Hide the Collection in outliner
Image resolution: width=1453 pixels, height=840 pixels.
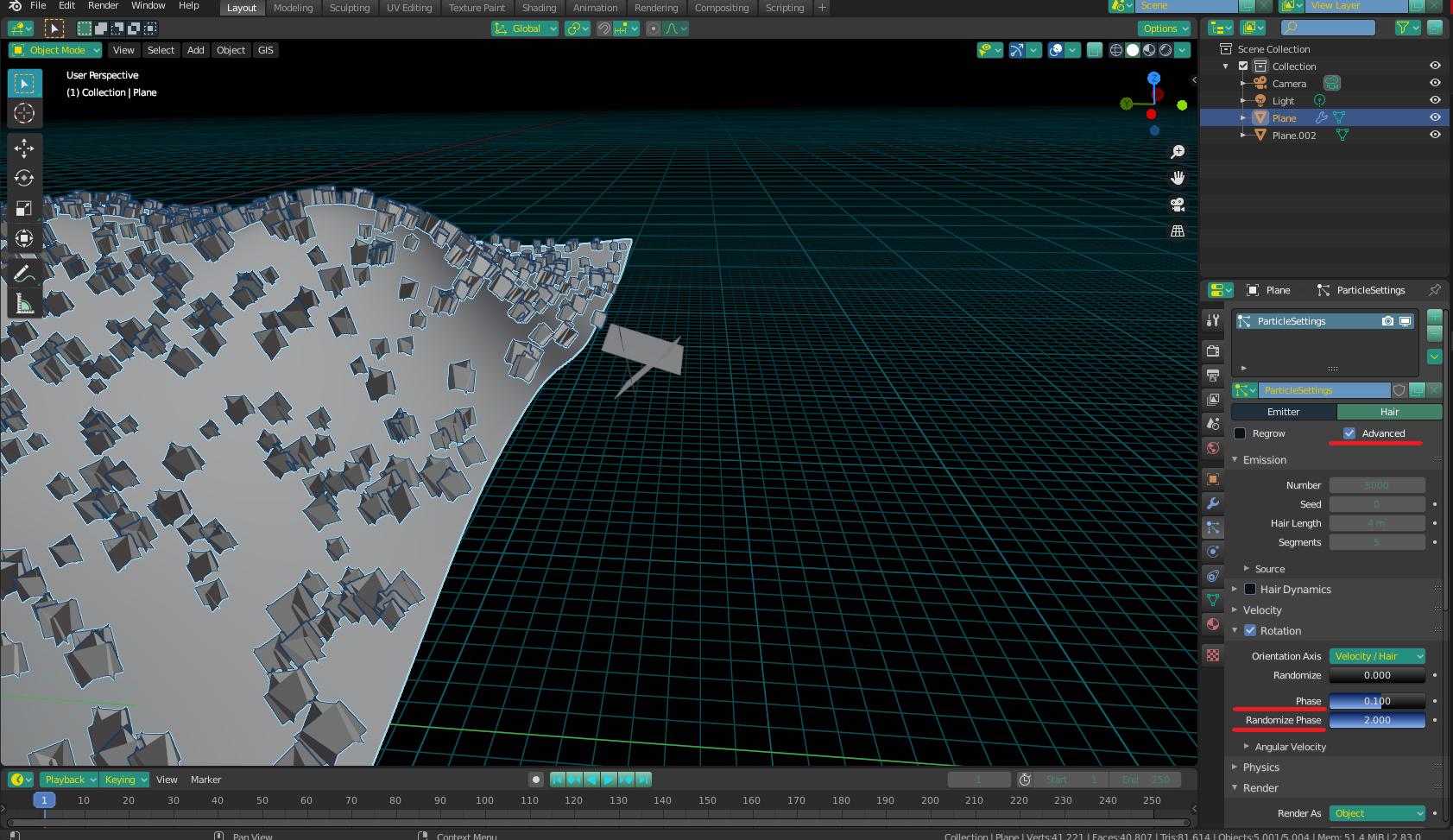point(1435,66)
